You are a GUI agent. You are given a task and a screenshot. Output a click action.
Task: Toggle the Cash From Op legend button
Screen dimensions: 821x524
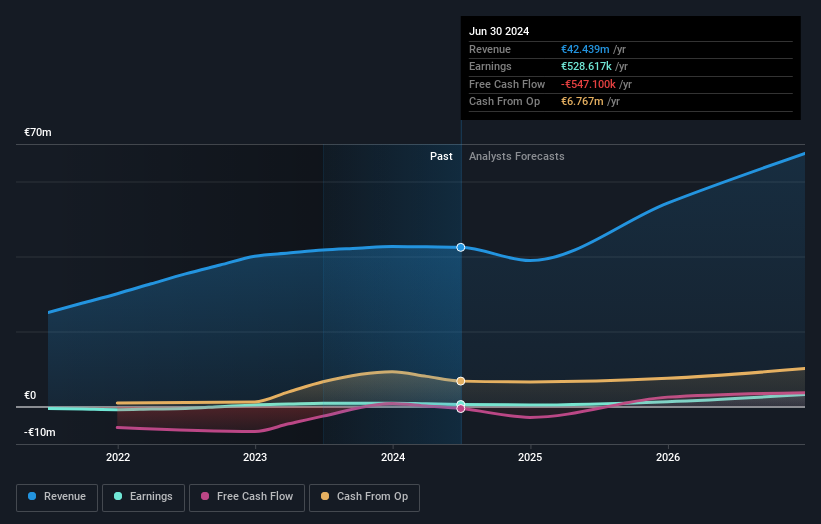click(x=364, y=497)
